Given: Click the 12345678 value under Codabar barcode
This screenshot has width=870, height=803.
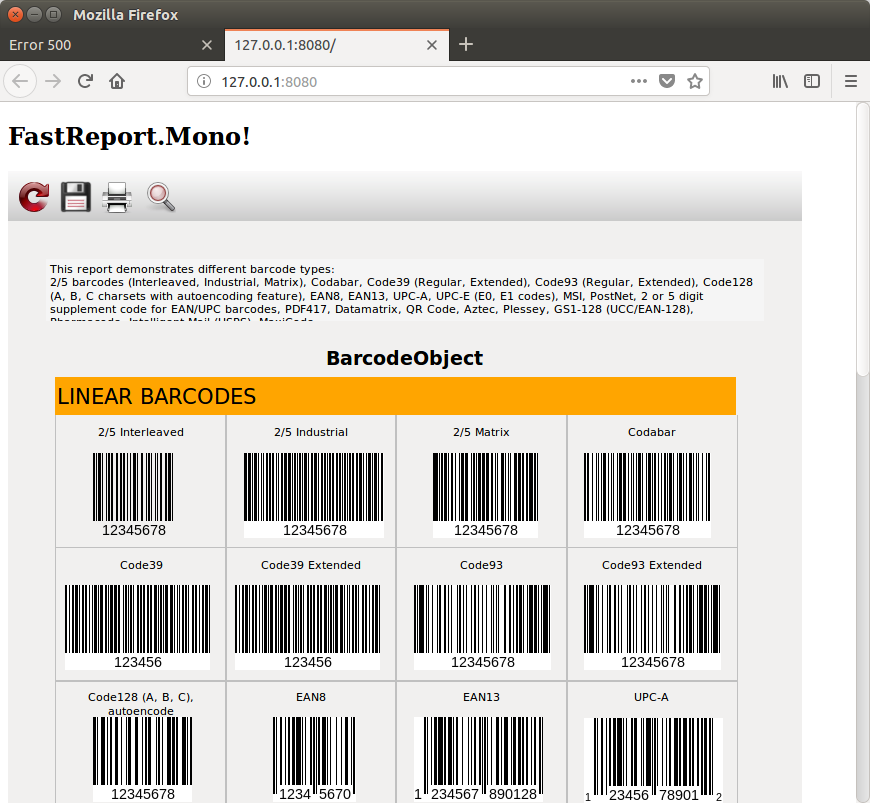Looking at the screenshot, I should pyautogui.click(x=648, y=530).
